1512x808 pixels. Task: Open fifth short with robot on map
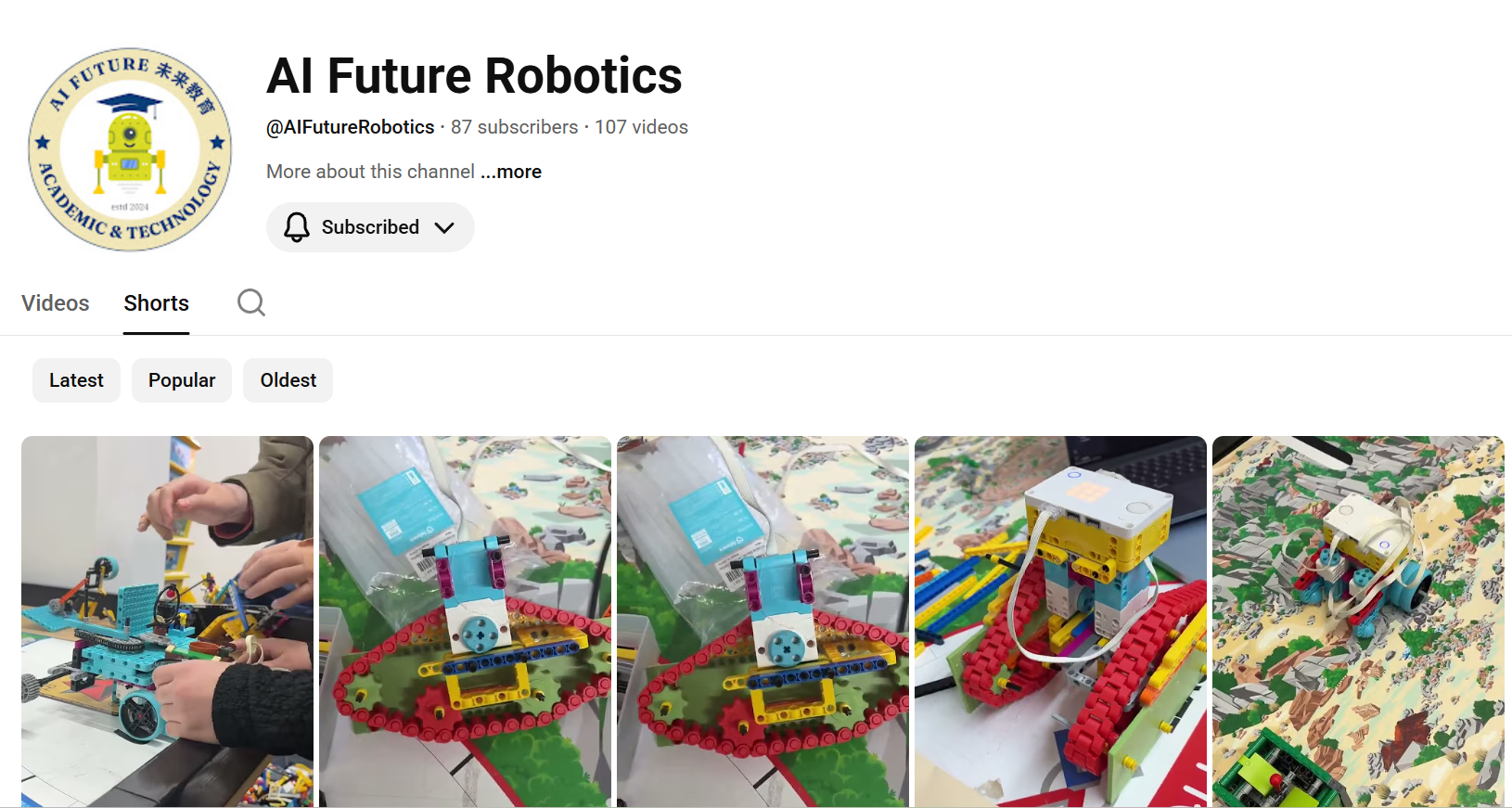pyautogui.click(x=1358, y=622)
